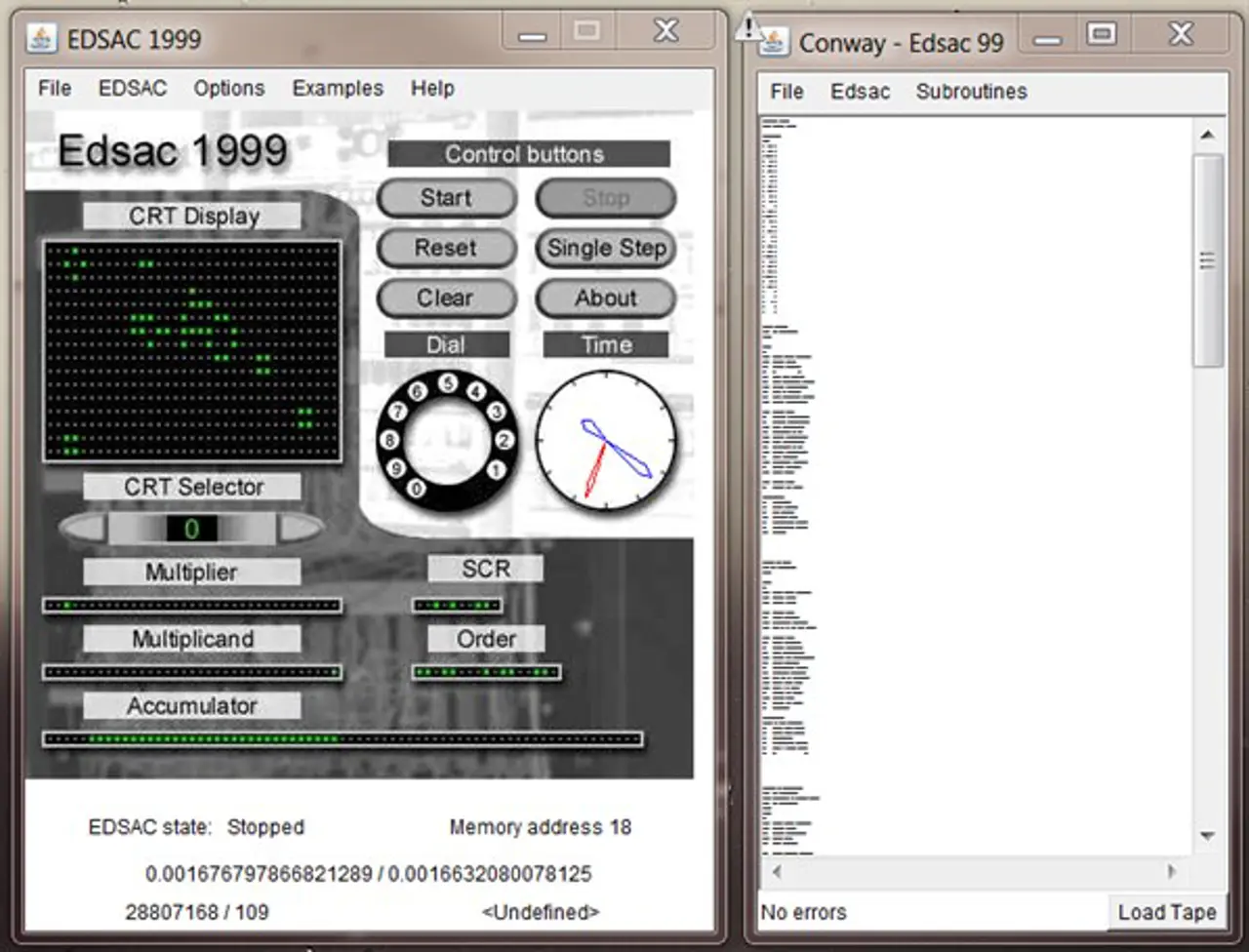Reset the EDSAC machine
1249x952 pixels.
(x=446, y=249)
